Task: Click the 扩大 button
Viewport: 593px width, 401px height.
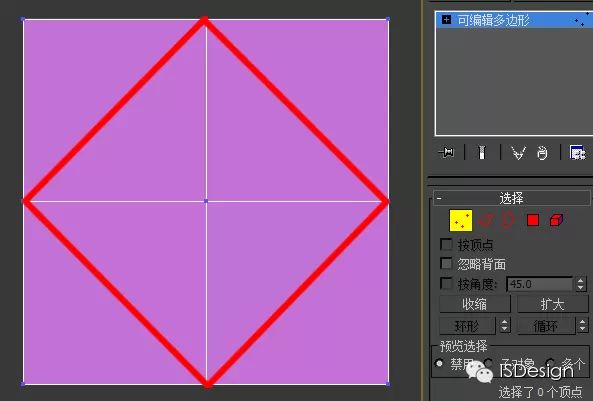Action: pyautogui.click(x=553, y=304)
